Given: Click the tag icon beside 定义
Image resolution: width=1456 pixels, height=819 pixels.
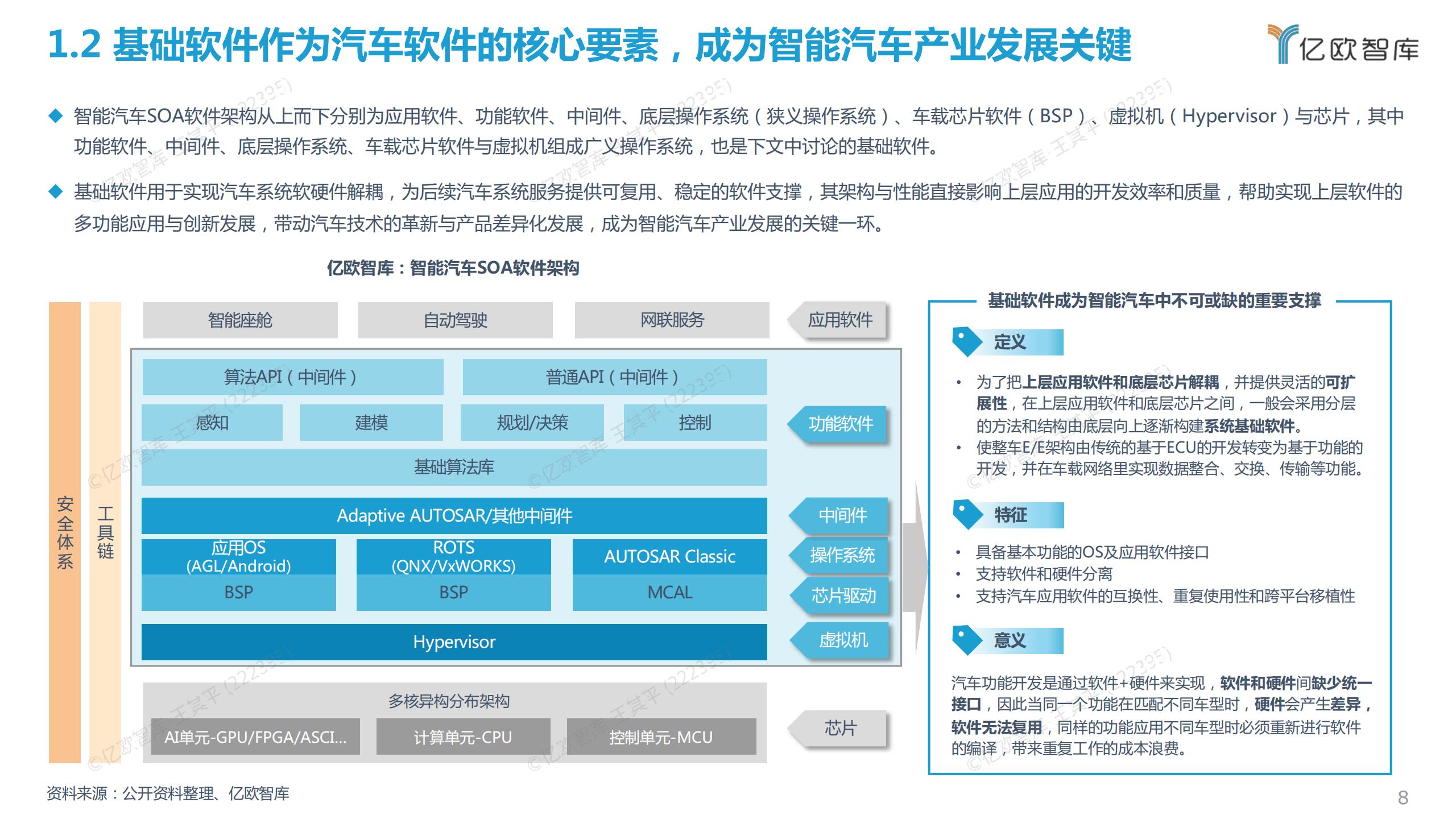Looking at the screenshot, I should 967,342.
